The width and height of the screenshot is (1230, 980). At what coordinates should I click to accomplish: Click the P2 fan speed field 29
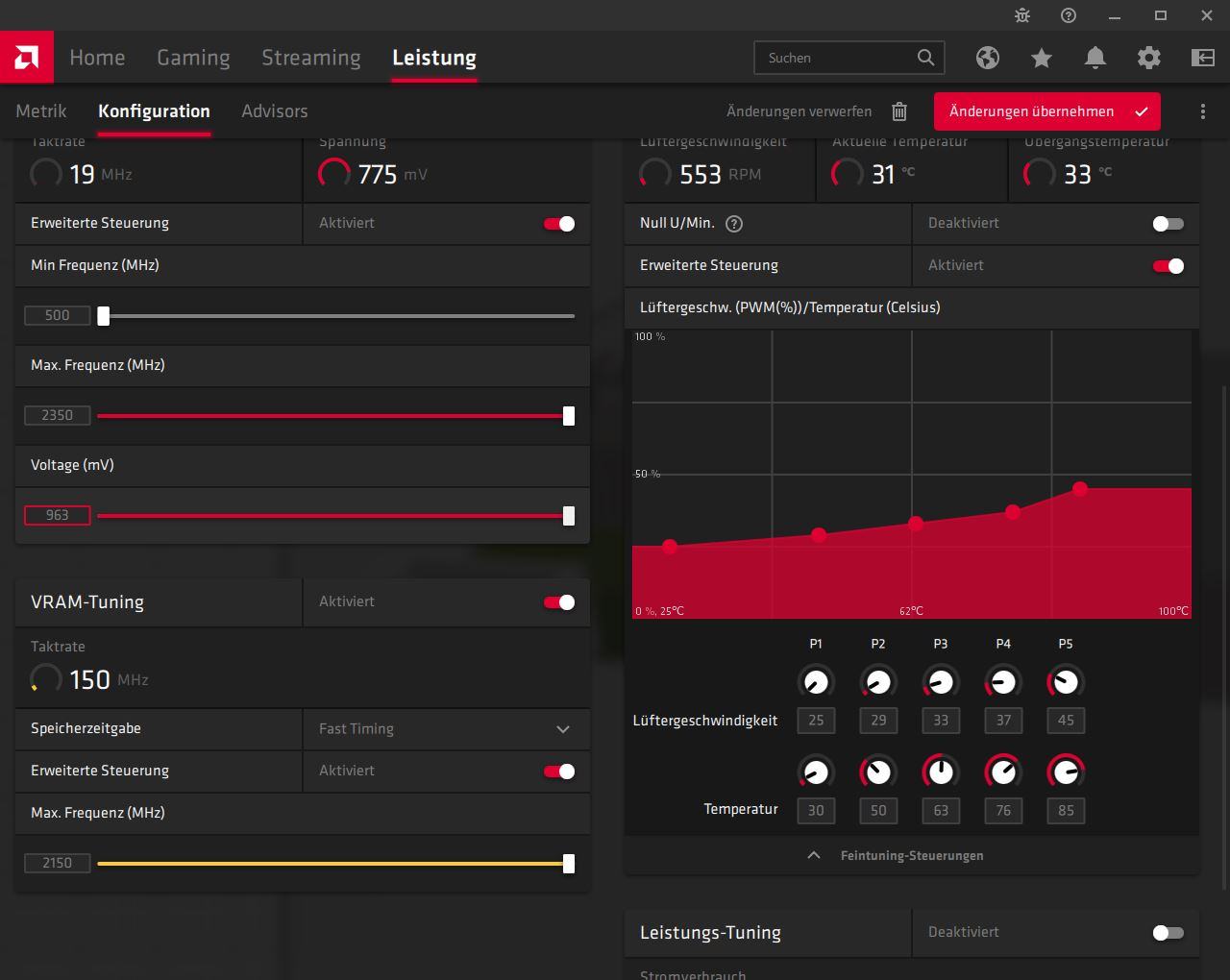878,721
